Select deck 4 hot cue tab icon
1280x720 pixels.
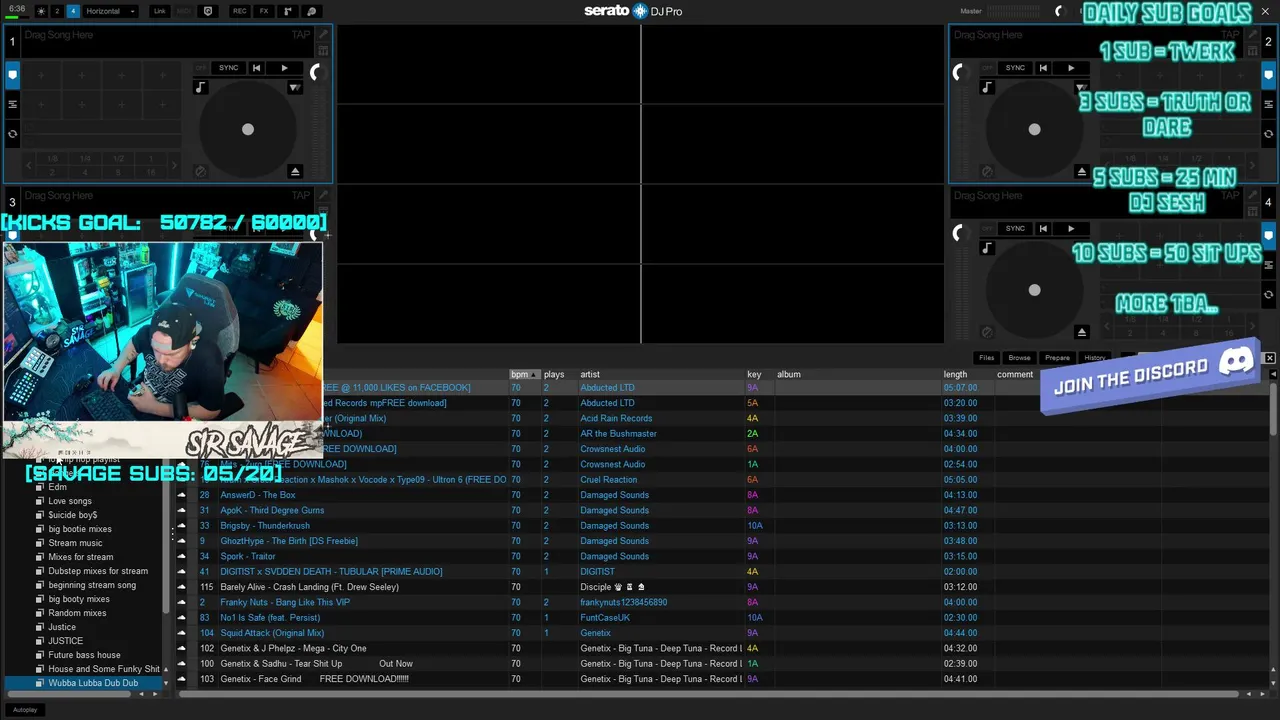click(x=1268, y=236)
